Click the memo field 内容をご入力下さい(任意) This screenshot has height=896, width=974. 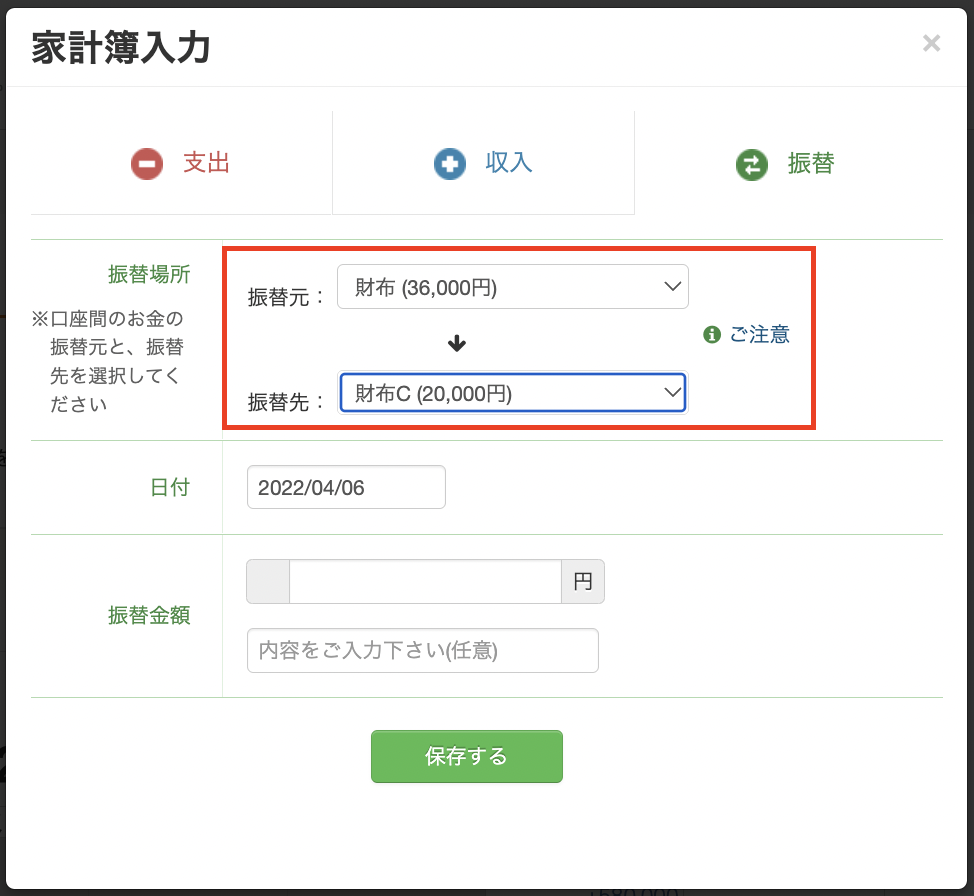pyautogui.click(x=422, y=651)
